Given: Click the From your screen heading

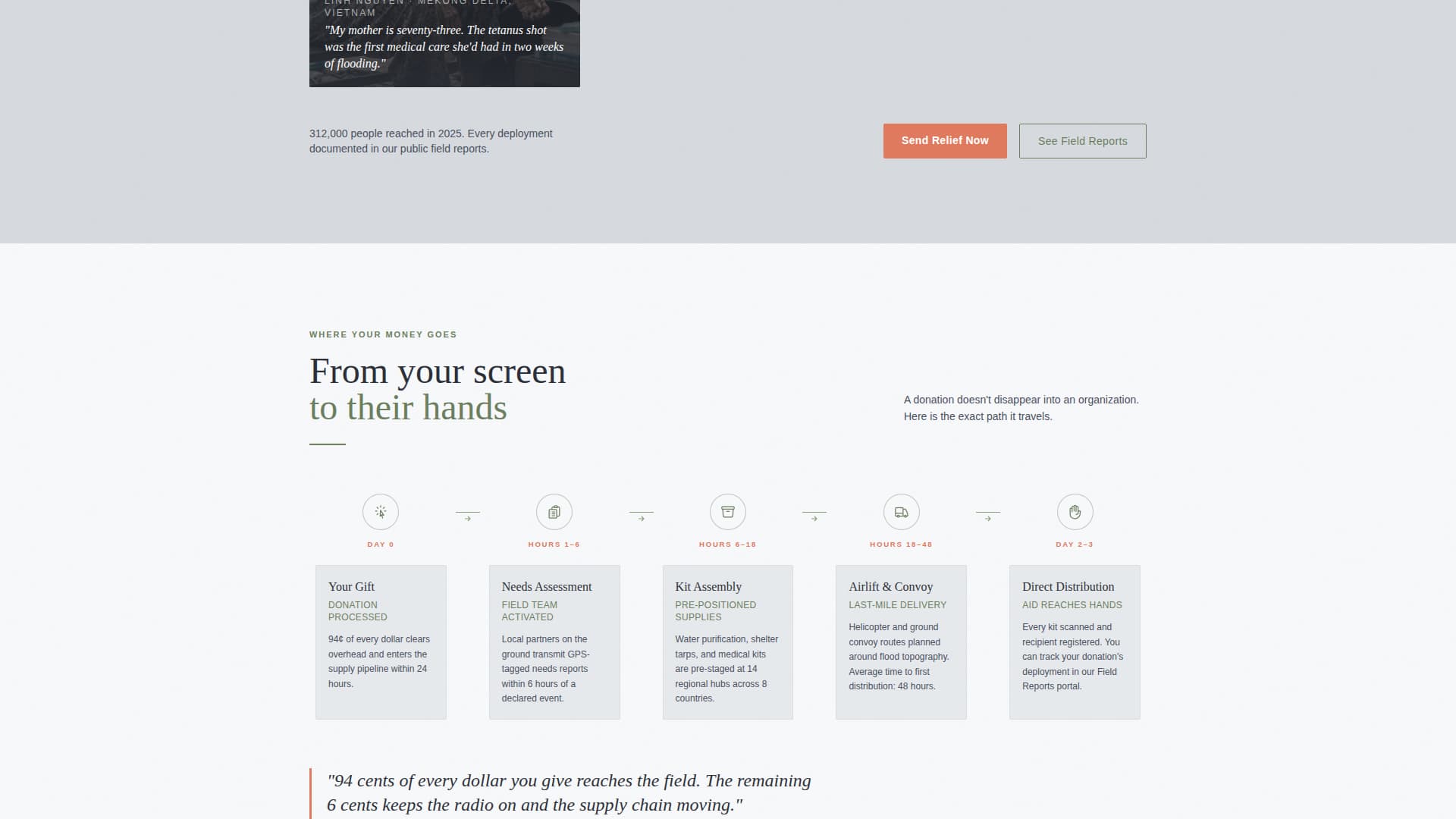Looking at the screenshot, I should tap(437, 372).
